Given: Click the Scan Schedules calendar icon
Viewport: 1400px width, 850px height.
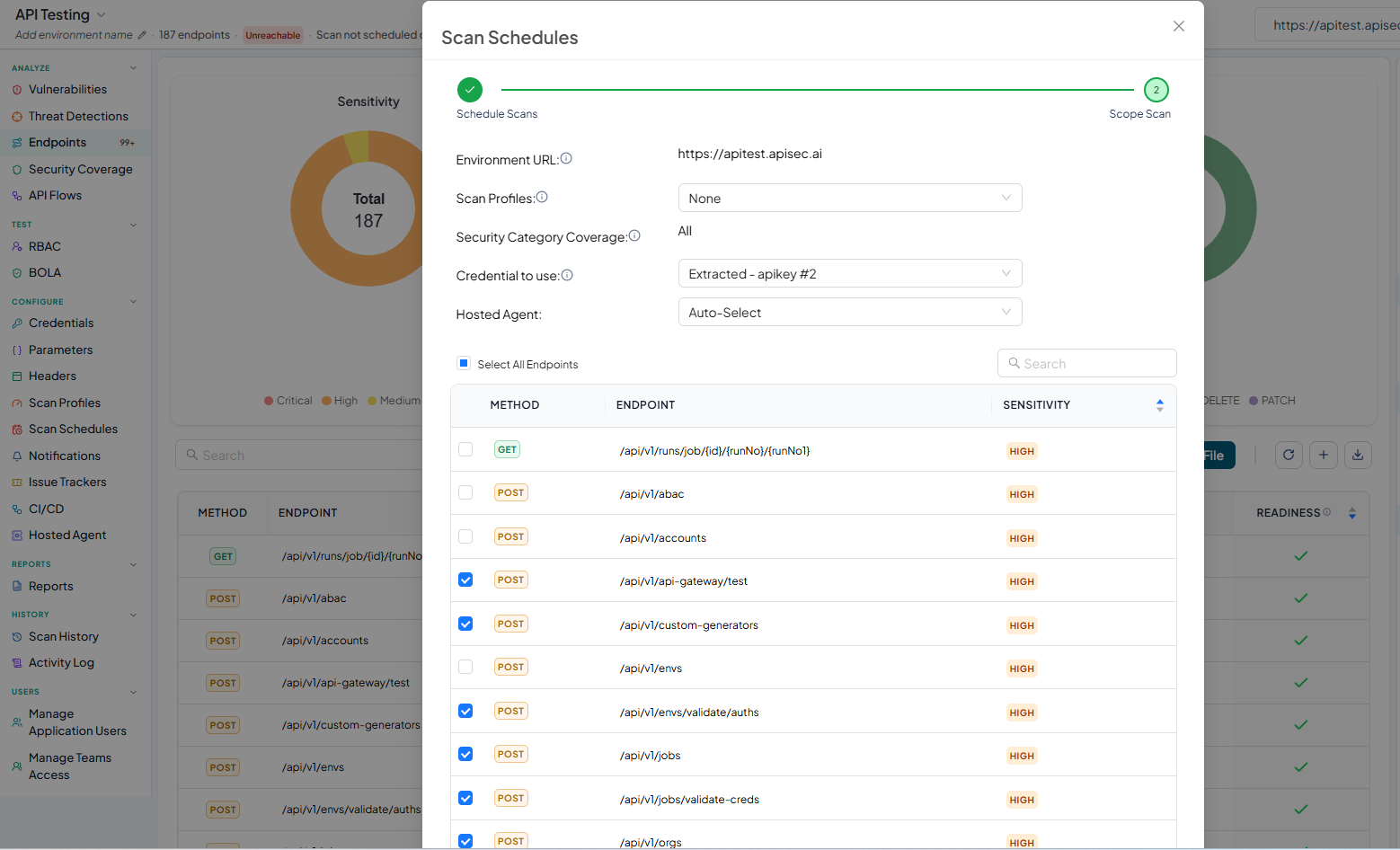Looking at the screenshot, I should click(17, 429).
